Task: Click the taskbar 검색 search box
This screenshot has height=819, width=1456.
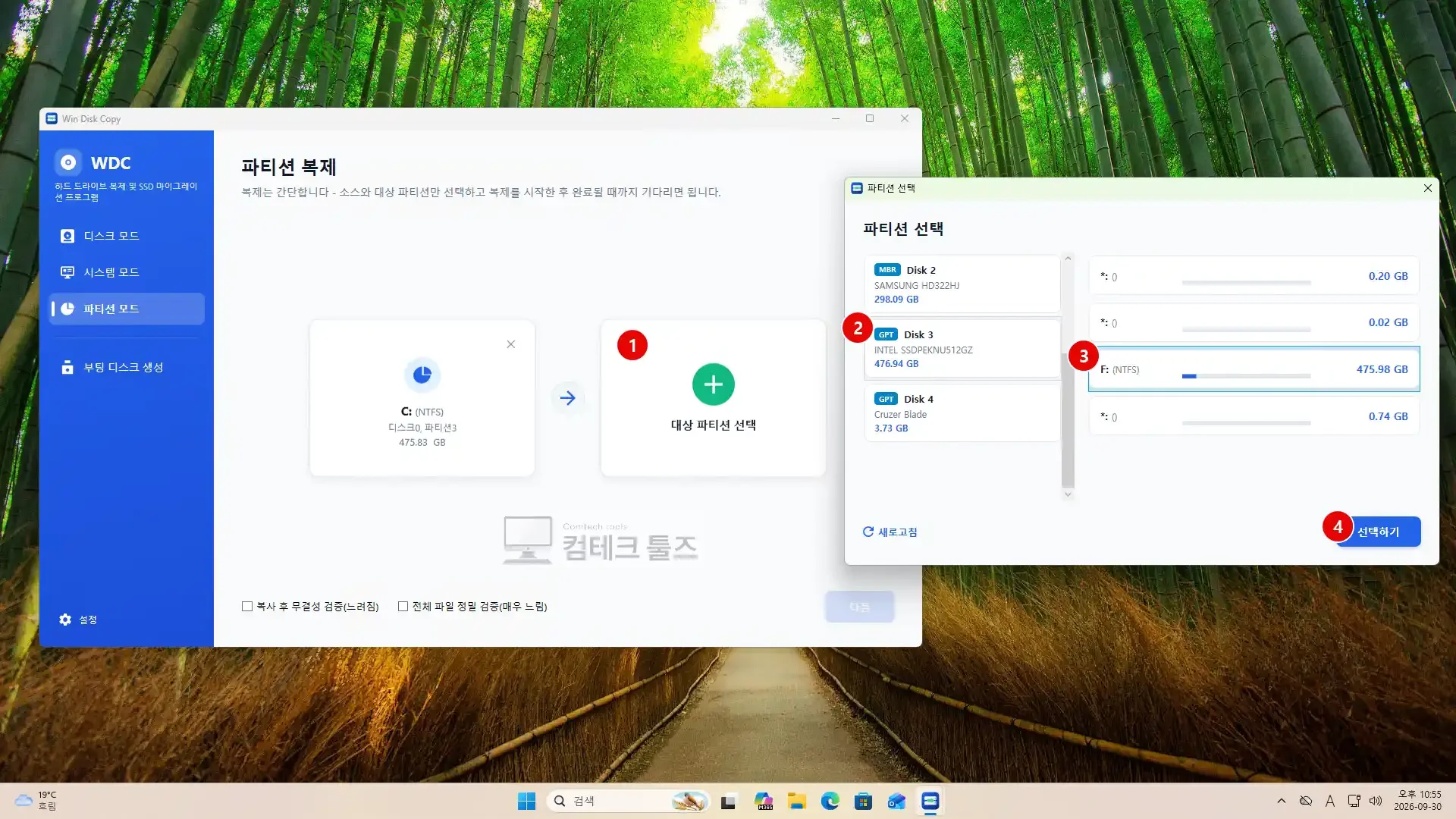Action: coord(628,801)
